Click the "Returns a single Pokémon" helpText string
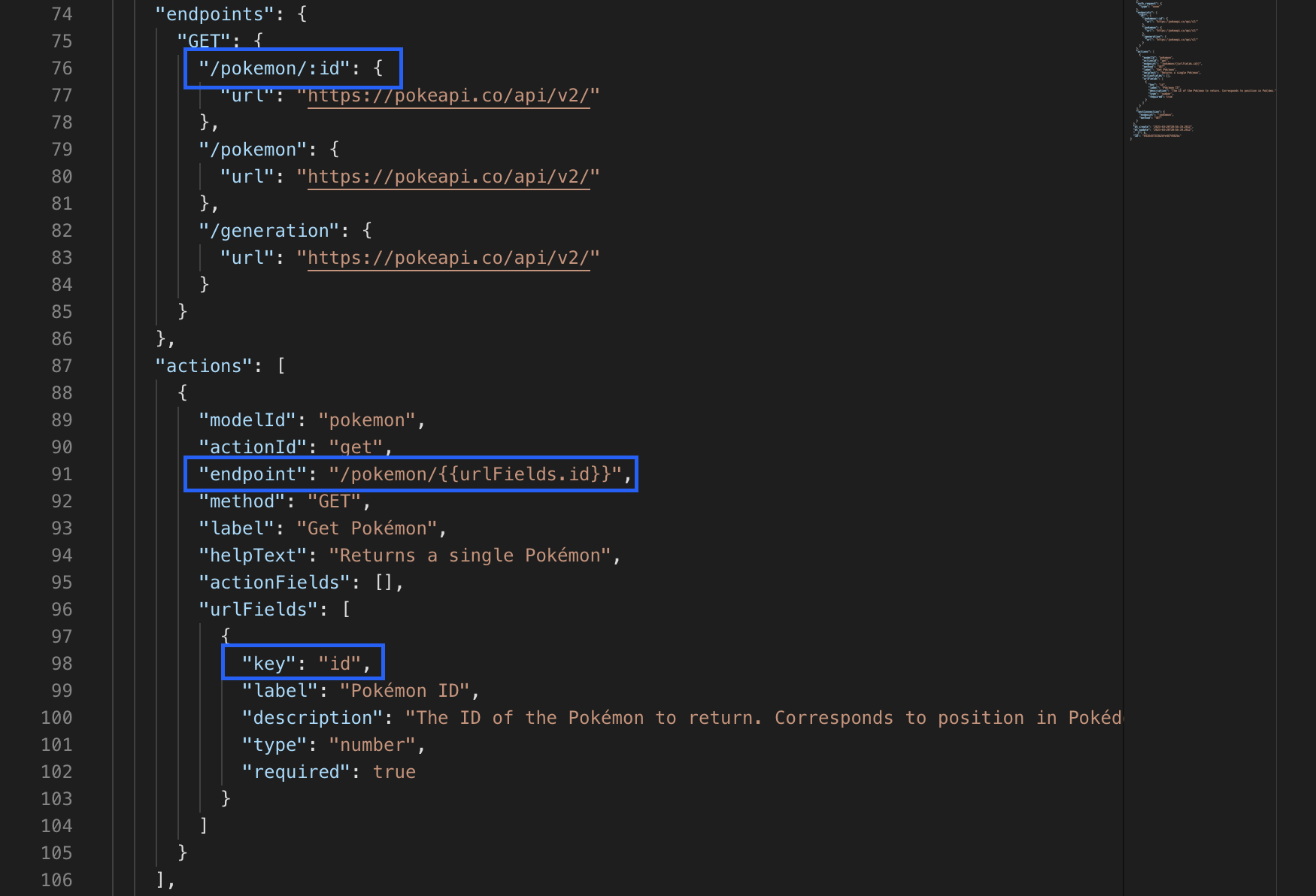This screenshot has width=1316, height=896. [470, 555]
